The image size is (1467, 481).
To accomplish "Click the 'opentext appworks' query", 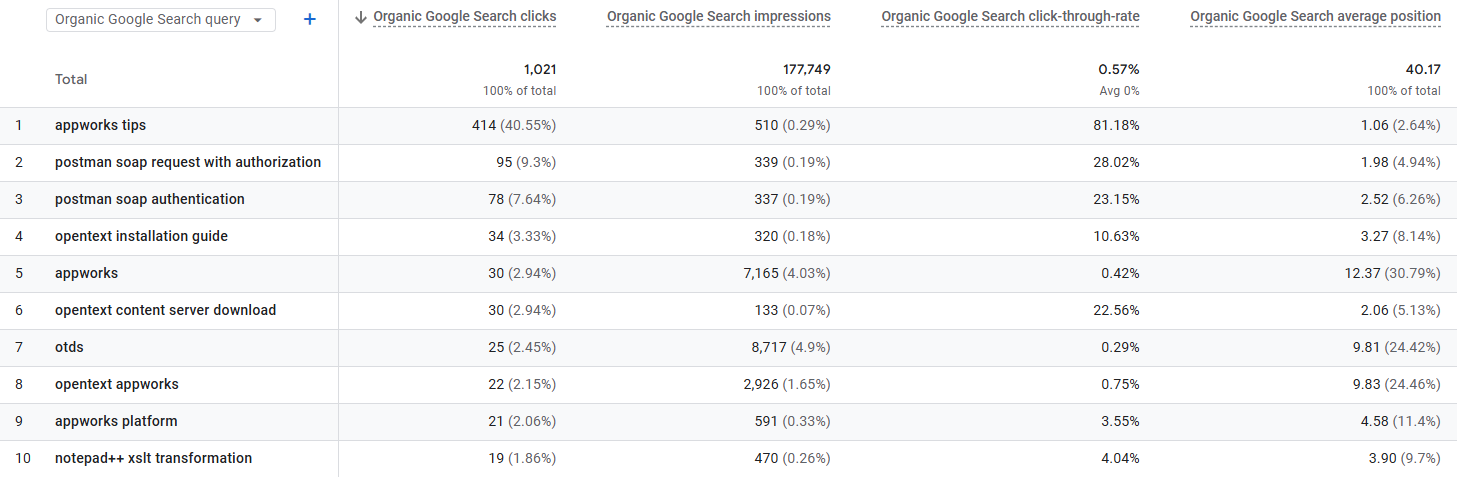I will click(117, 385).
